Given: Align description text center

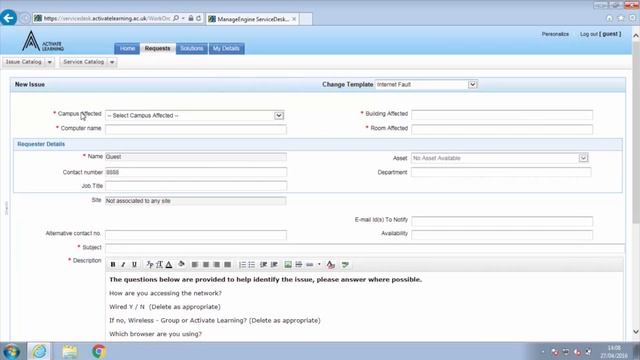Looking at the screenshot, I should point(206,264).
